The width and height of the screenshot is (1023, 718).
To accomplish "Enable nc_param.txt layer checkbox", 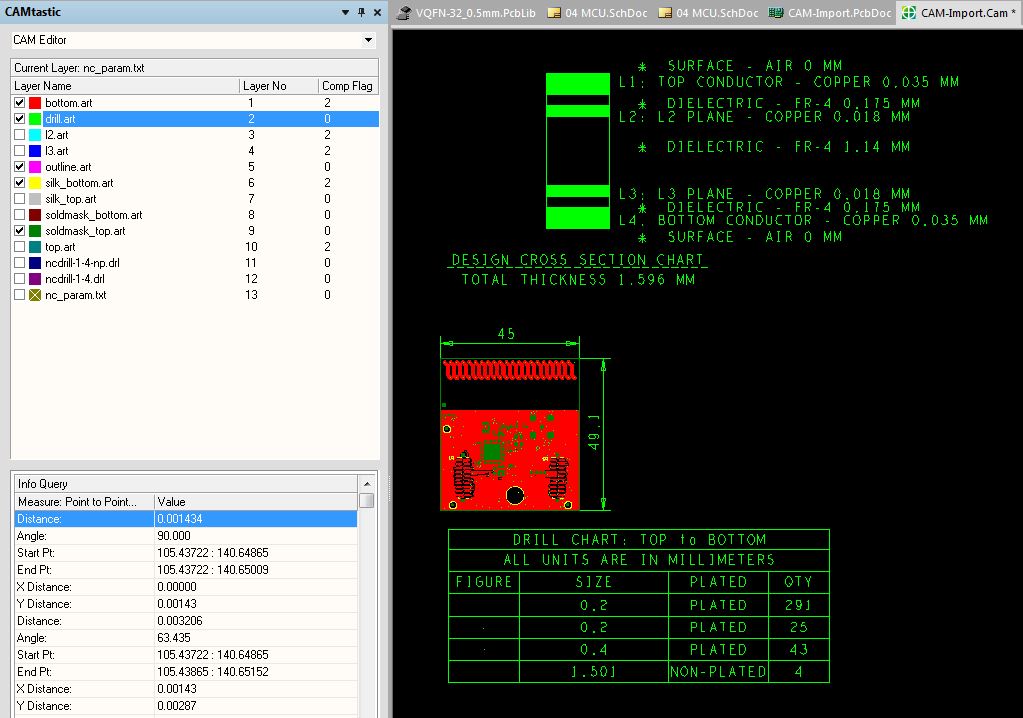I will (x=20, y=294).
